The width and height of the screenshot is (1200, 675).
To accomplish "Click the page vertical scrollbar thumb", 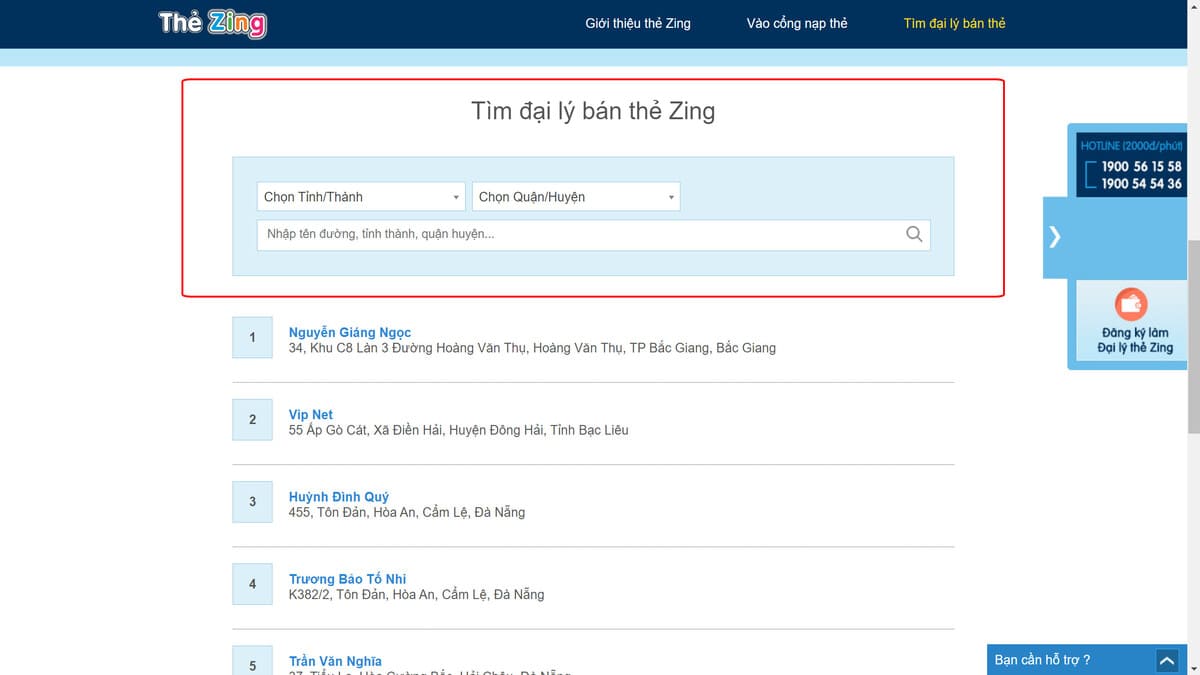I will (1193, 335).
